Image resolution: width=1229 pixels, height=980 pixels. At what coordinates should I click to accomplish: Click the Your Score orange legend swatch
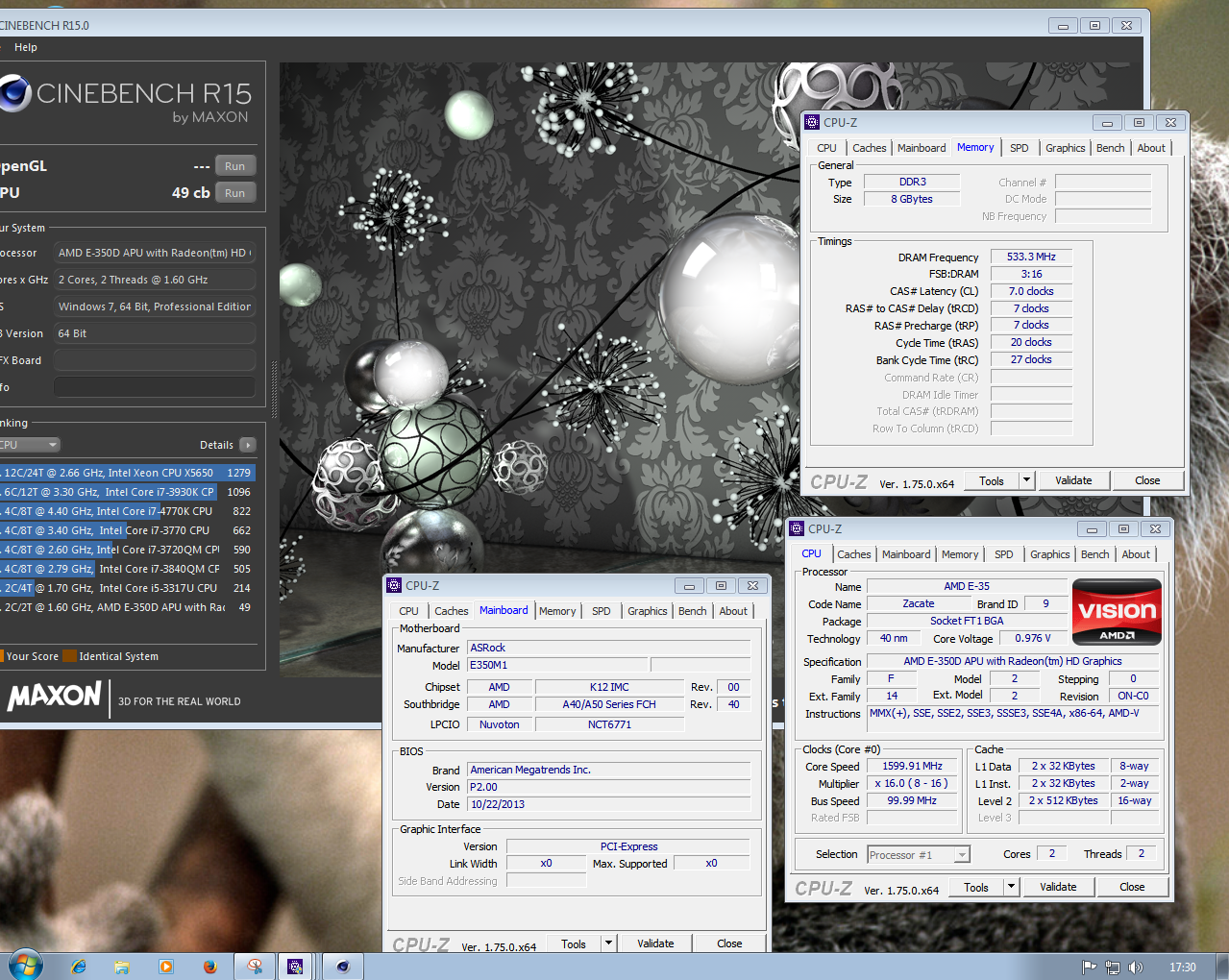click(1, 656)
